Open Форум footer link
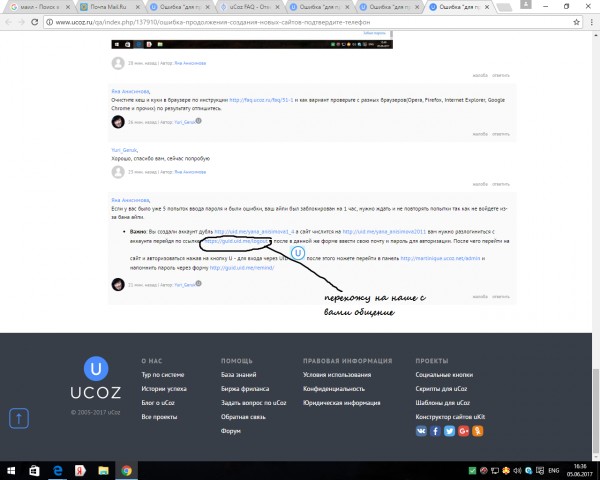600x480 pixels. (231, 431)
